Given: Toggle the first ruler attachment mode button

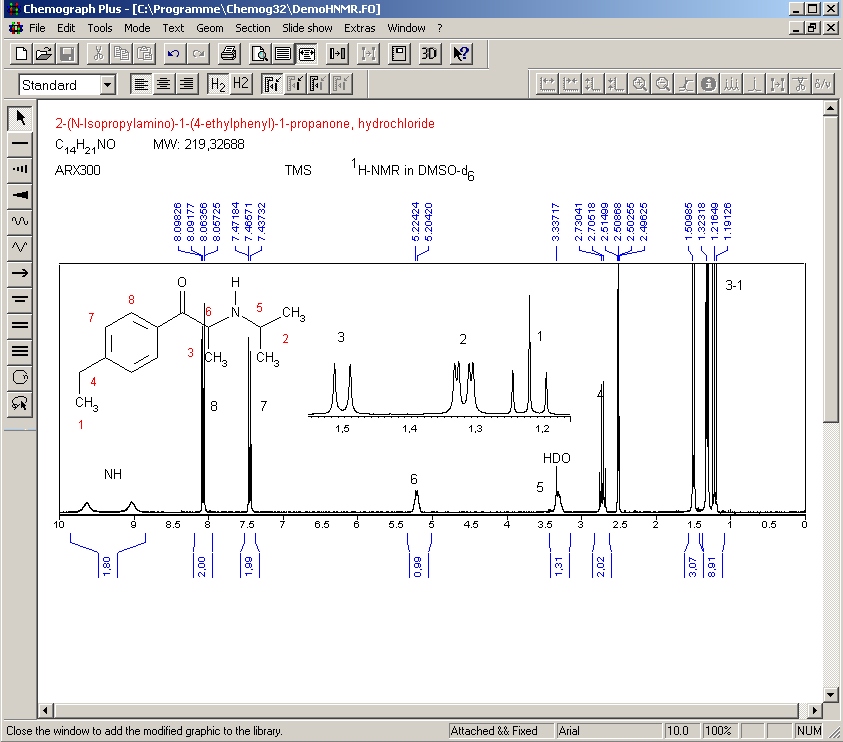Looking at the screenshot, I should point(272,84).
